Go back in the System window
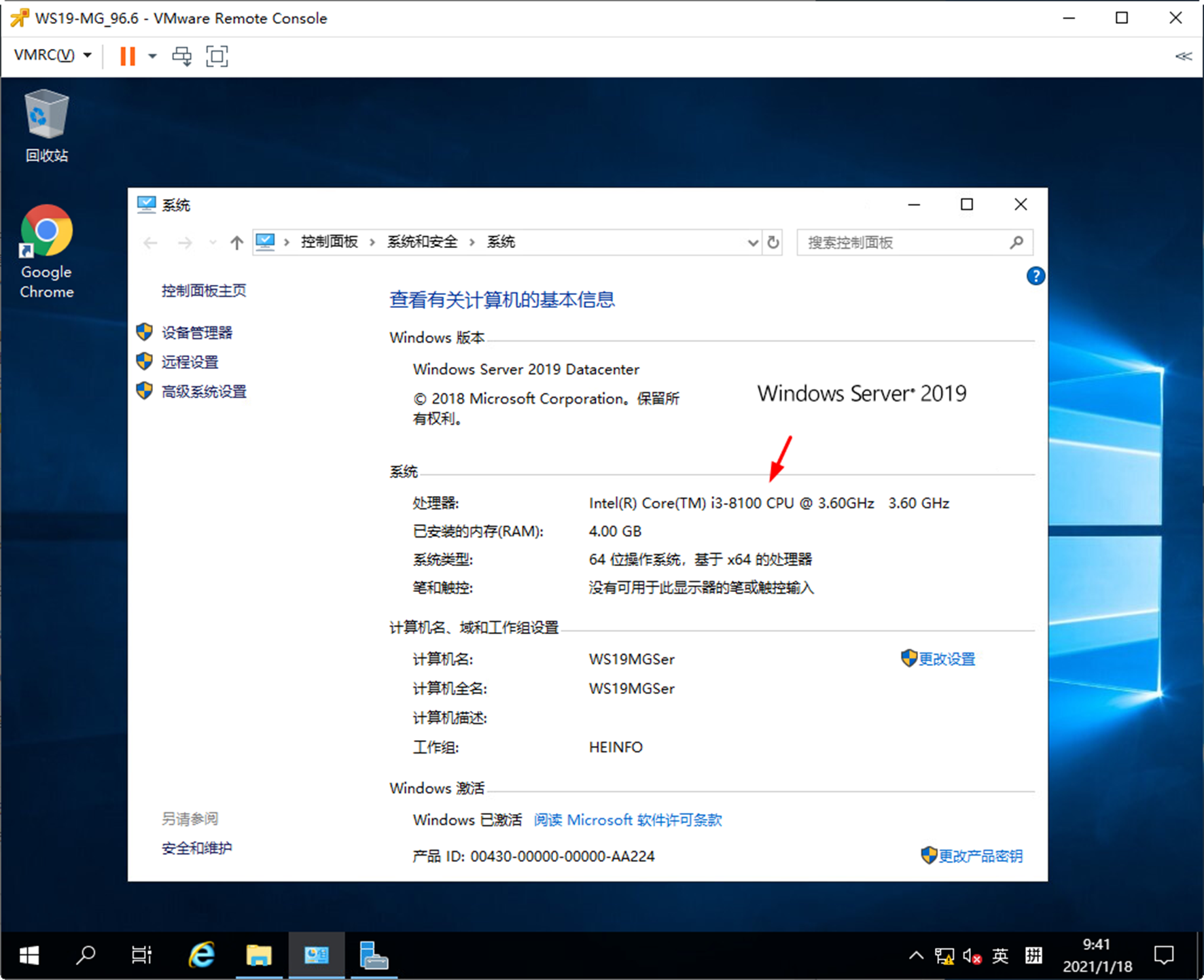This screenshot has width=1204, height=980. pyautogui.click(x=151, y=243)
